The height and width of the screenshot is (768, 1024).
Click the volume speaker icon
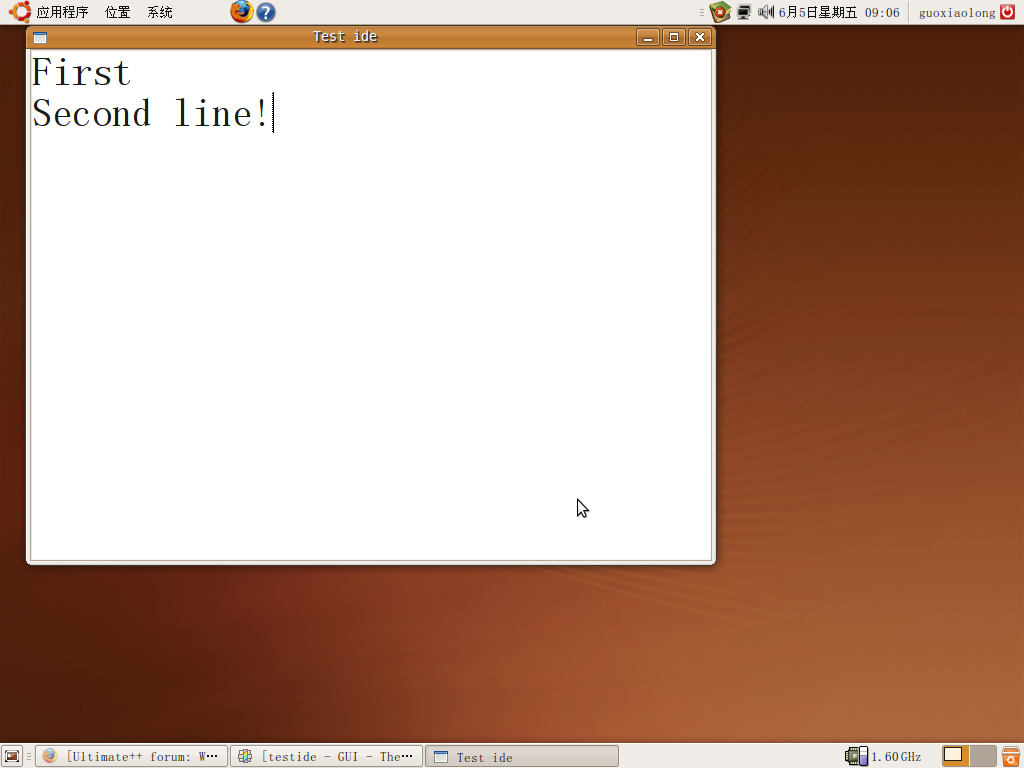[766, 12]
